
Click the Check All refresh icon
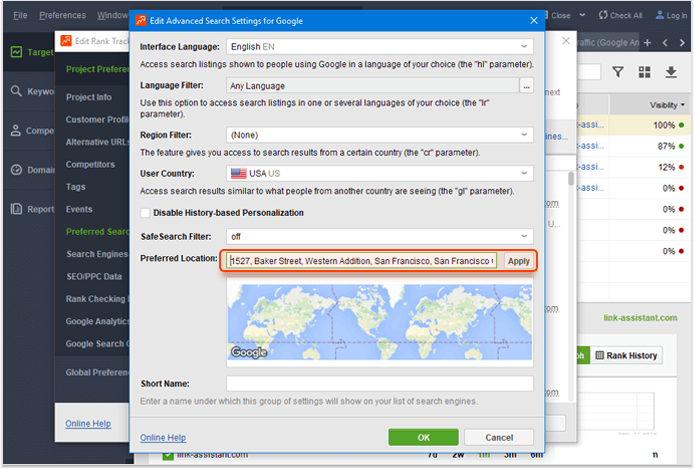(603, 15)
